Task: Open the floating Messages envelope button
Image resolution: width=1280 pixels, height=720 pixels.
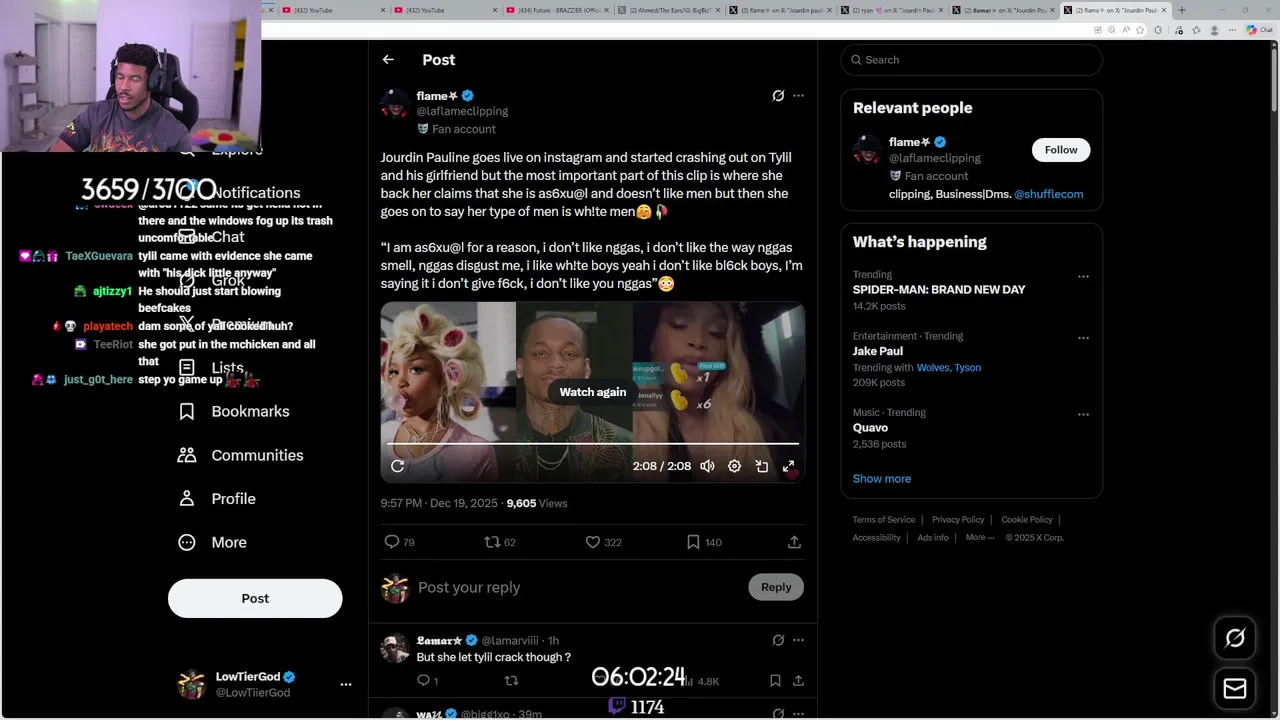Action: 1235,688
